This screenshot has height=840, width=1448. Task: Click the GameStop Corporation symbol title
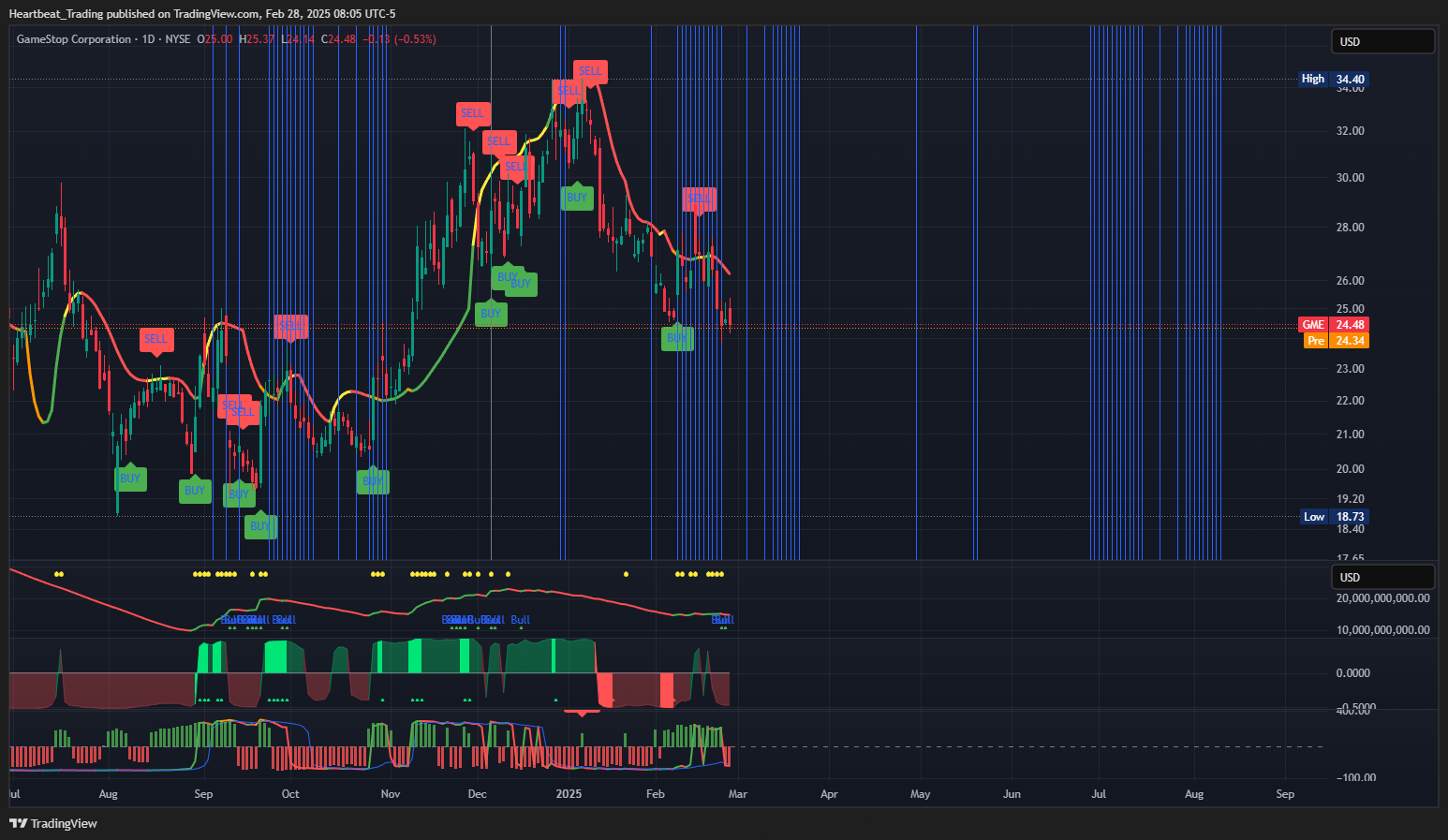click(x=74, y=39)
